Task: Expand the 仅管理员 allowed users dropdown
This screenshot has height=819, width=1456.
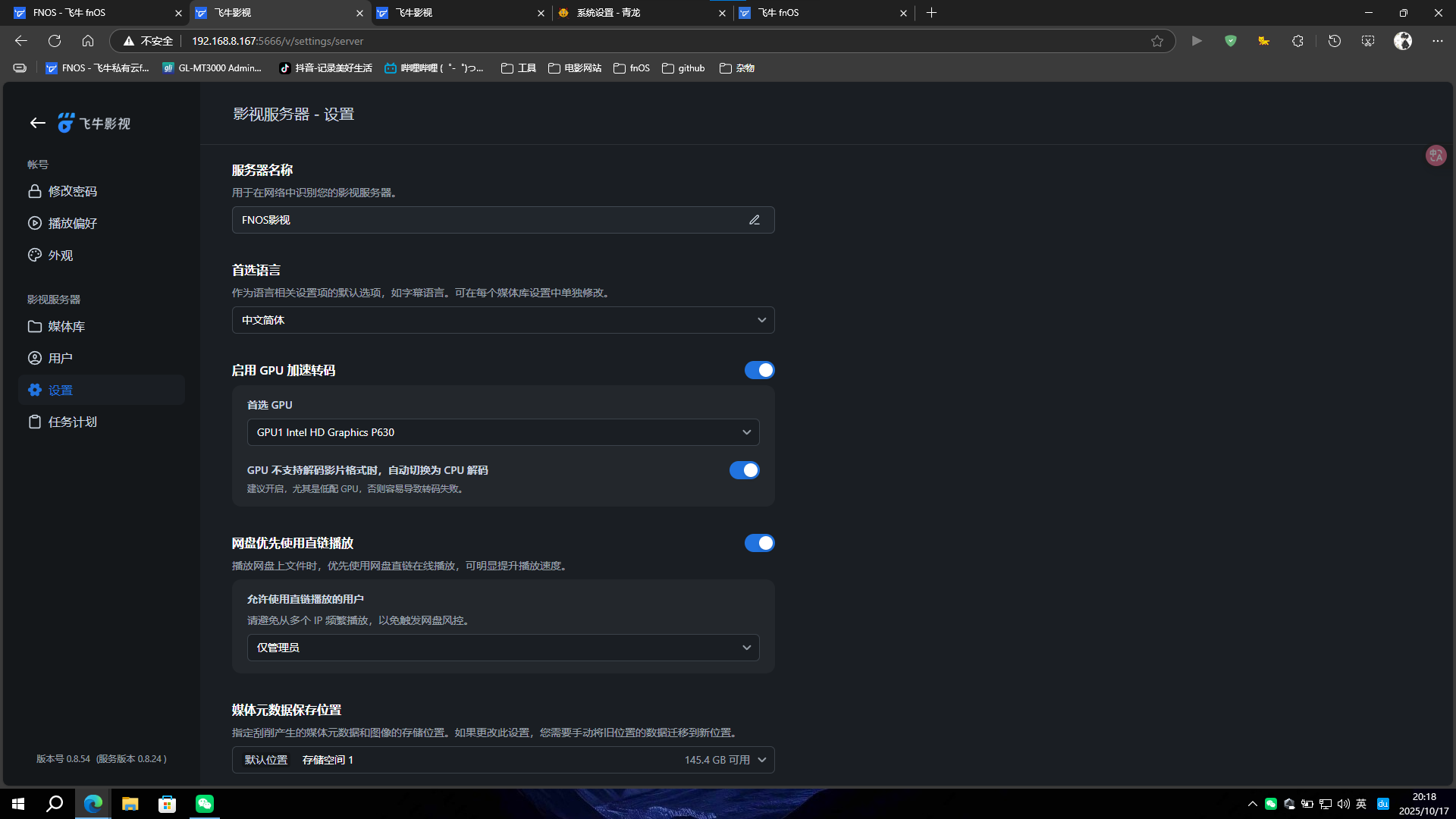Action: [503, 648]
